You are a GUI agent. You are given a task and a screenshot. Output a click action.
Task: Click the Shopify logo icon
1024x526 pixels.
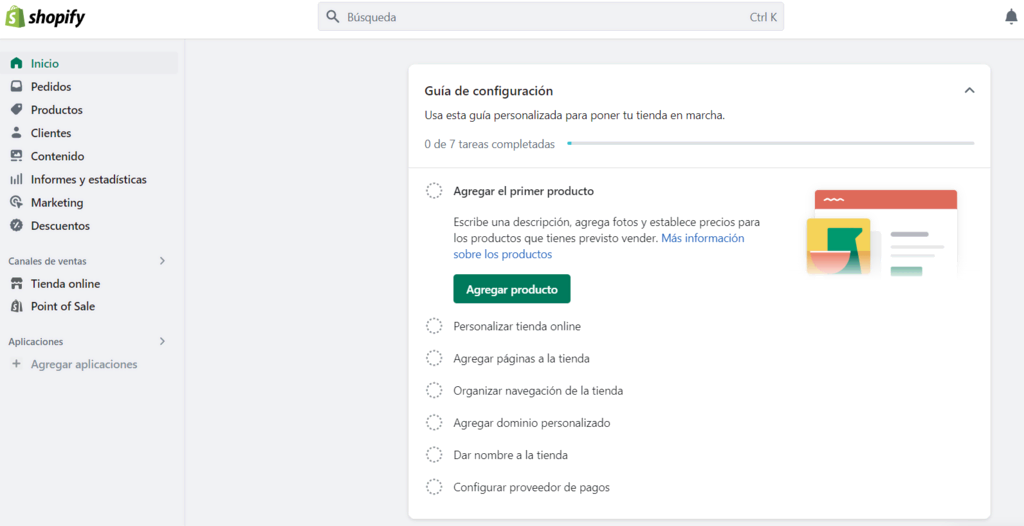click(15, 17)
